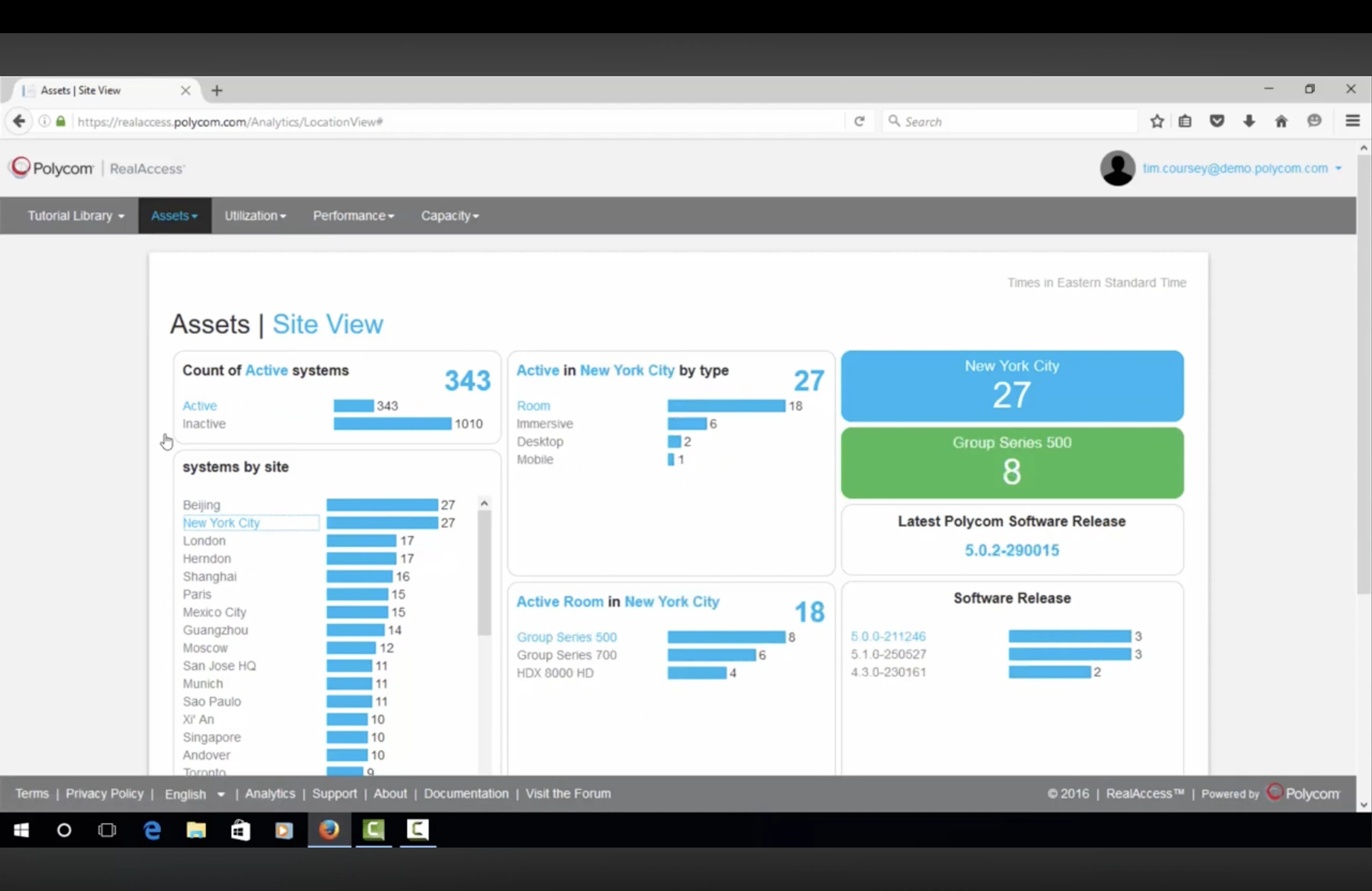Click the reload page icon
Image resolution: width=1372 pixels, height=891 pixels.
859,121
